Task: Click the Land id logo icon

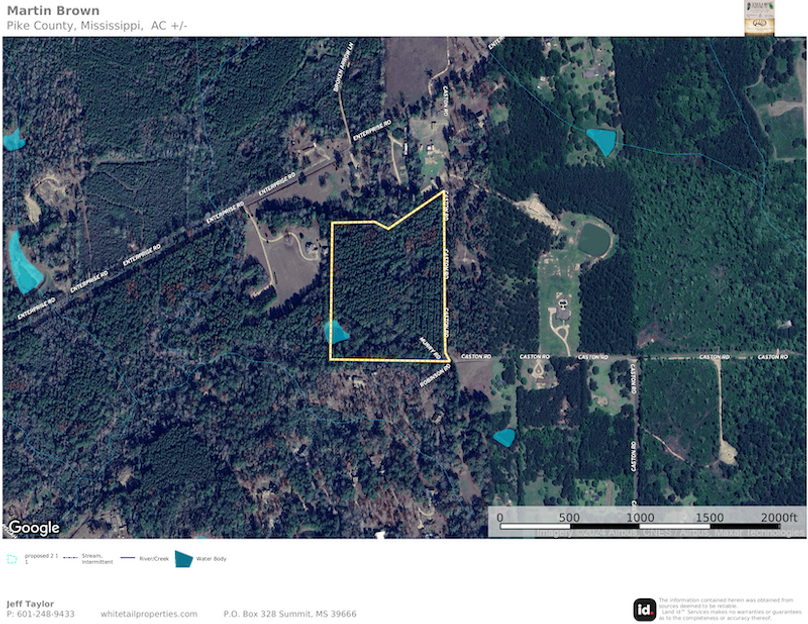Action: point(644,610)
